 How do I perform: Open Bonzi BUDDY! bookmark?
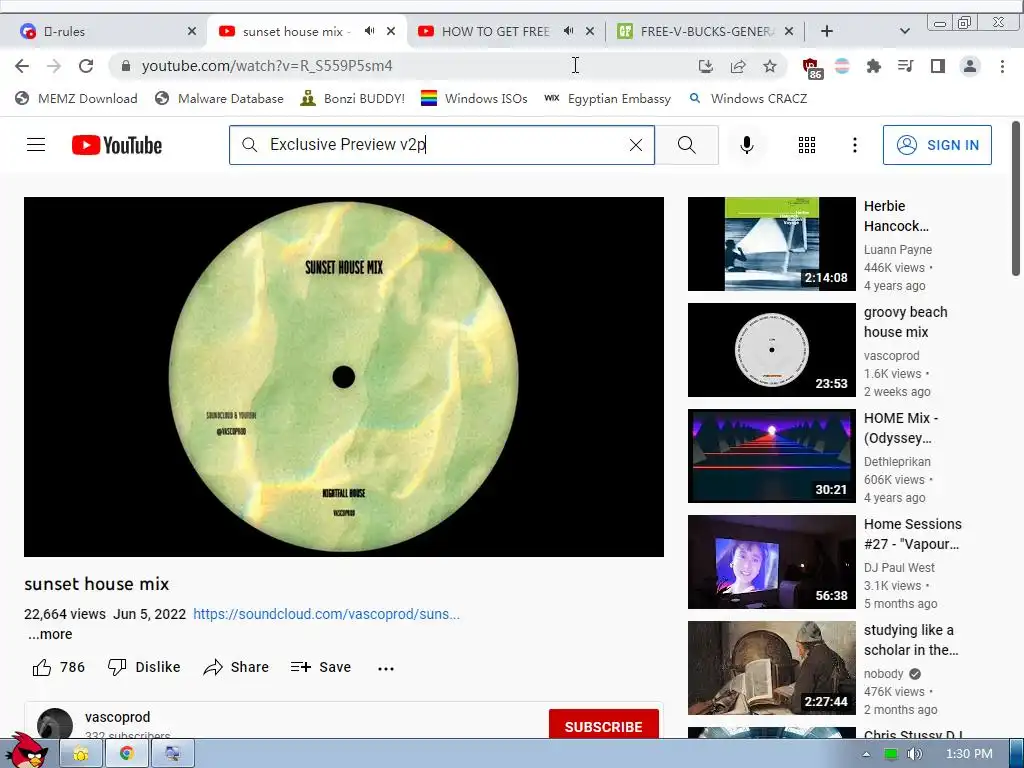coord(353,99)
